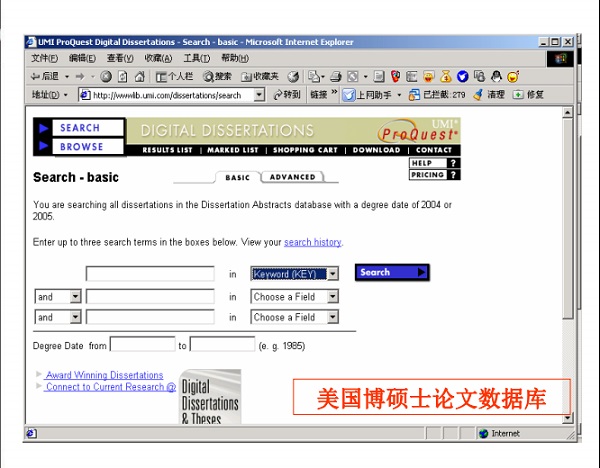Open the Keyword (KEY) field dropdown
Image resolution: width=600 pixels, height=468 pixels.
click(294, 274)
